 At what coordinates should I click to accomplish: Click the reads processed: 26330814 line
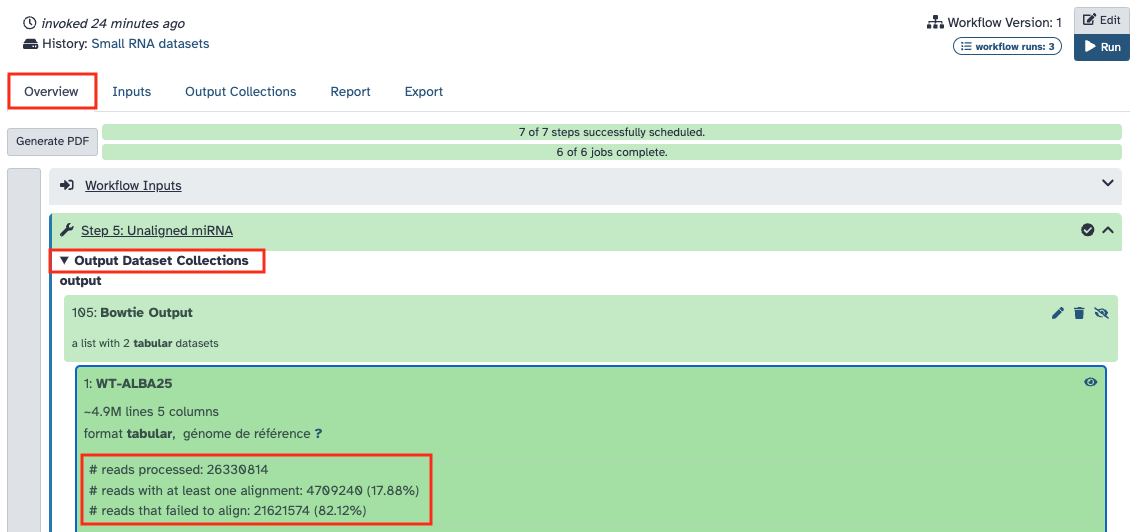click(178, 470)
